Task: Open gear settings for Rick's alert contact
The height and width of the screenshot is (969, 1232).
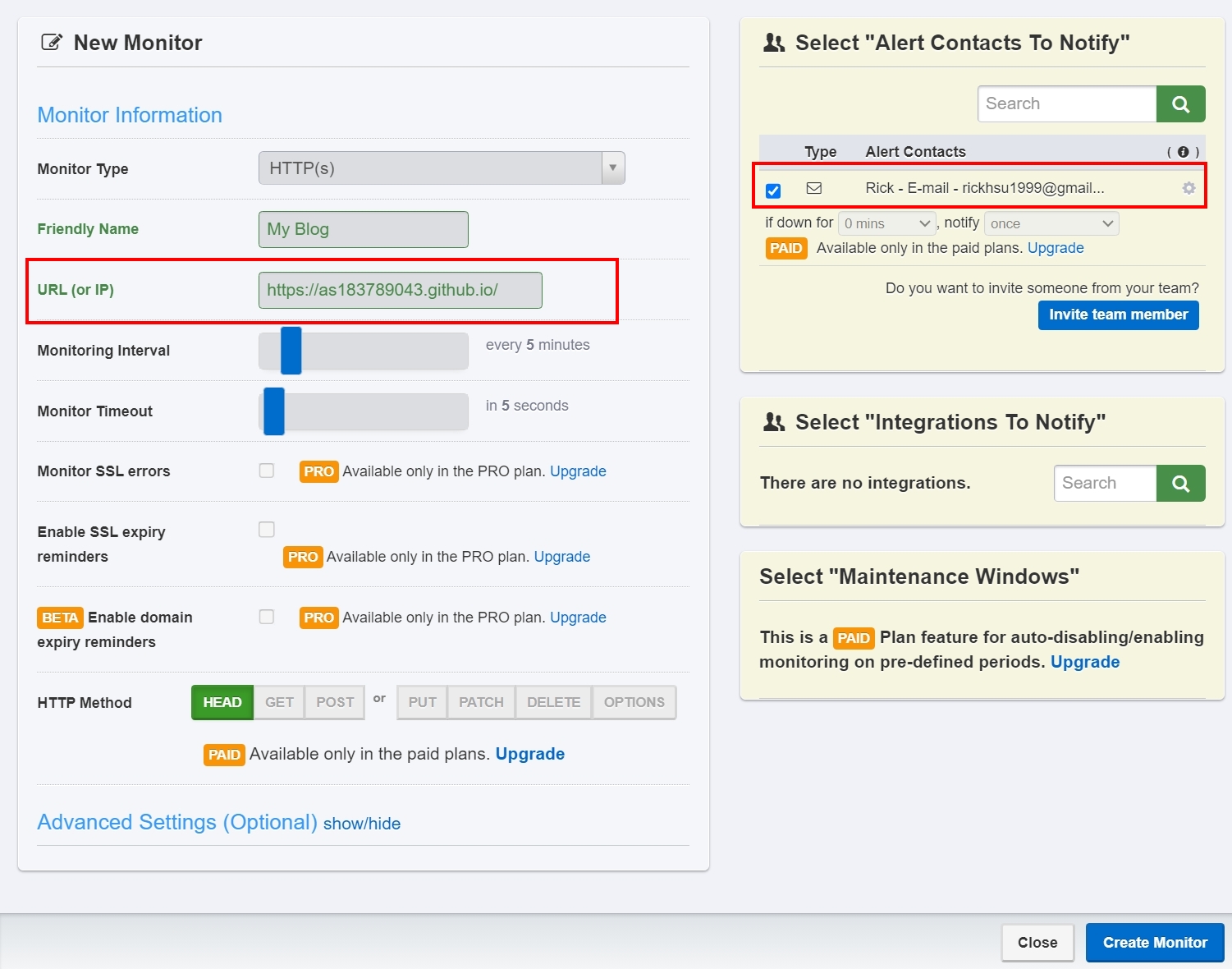Action: coord(1188,188)
